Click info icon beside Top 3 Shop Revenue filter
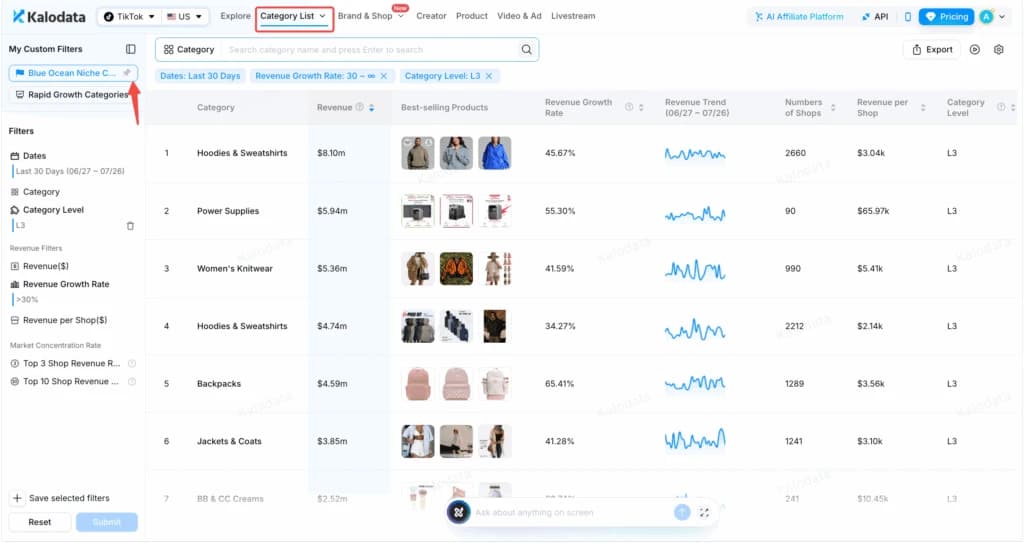Viewport: 1024px width, 543px height. (x=132, y=363)
